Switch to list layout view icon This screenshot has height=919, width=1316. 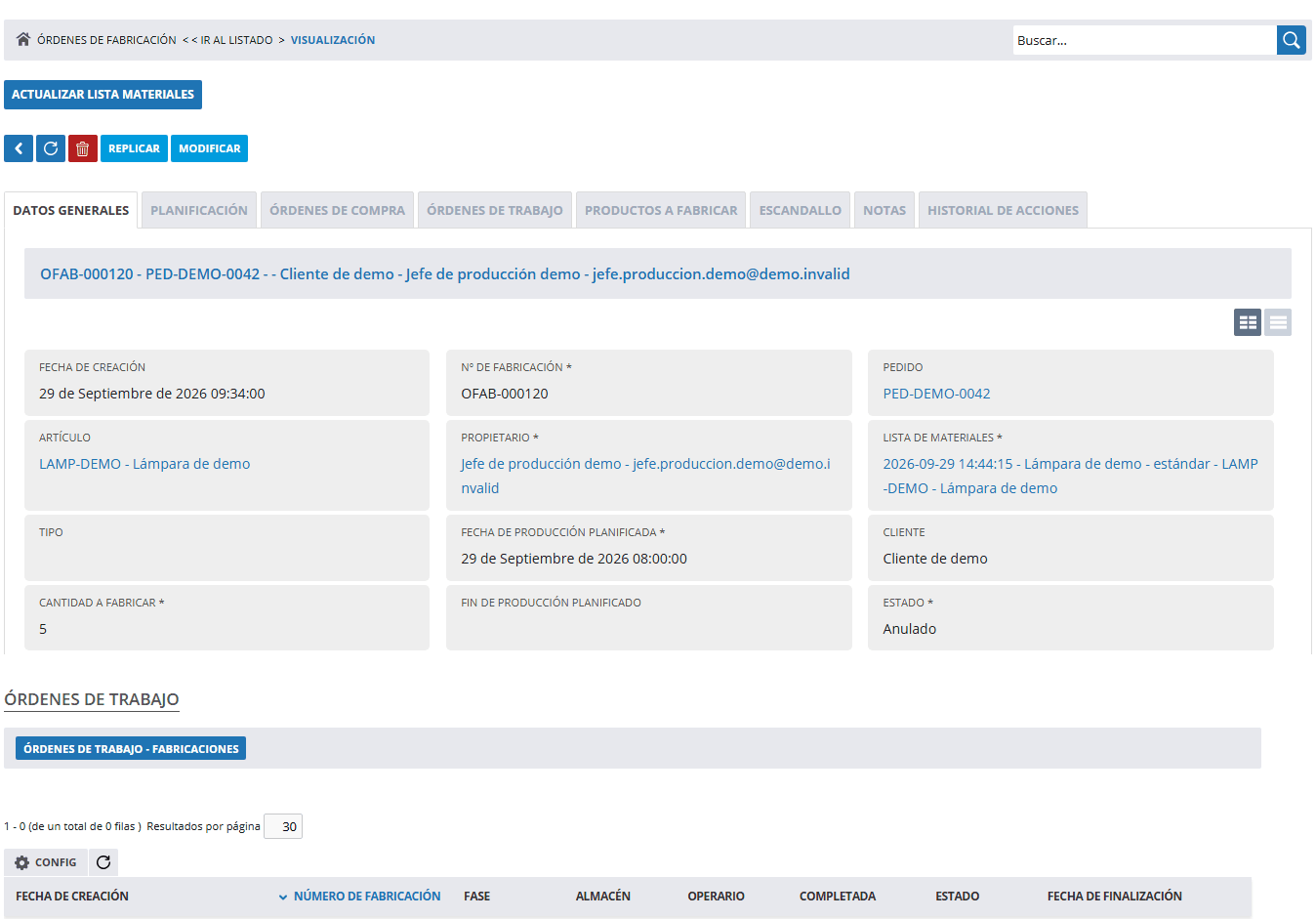click(x=1278, y=322)
